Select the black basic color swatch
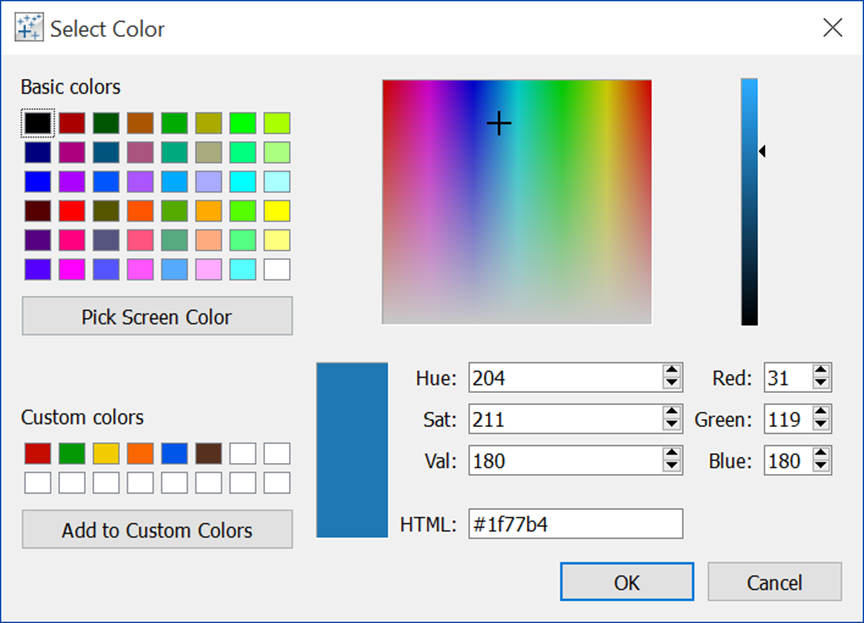Viewport: 864px width, 623px height. (x=37, y=123)
